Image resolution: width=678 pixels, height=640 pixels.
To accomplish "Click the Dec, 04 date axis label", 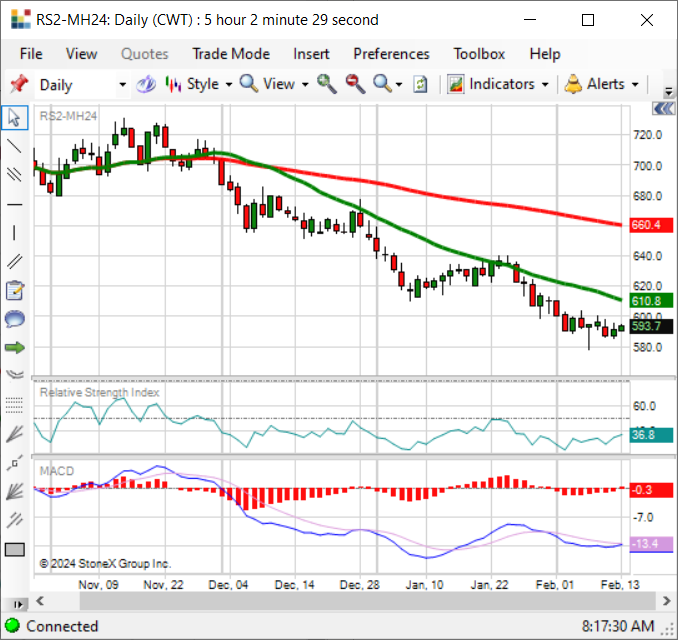I will (228, 585).
